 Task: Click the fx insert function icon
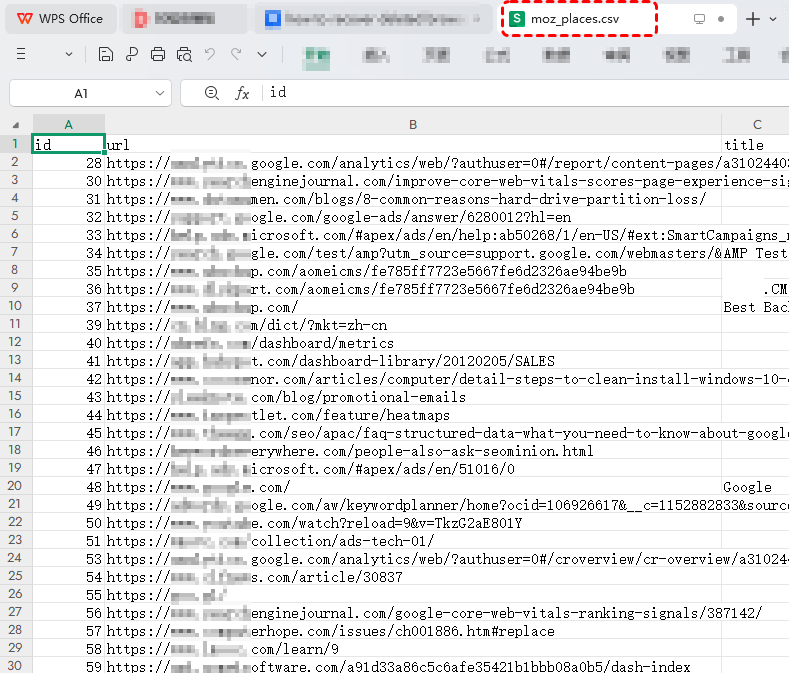(242, 93)
